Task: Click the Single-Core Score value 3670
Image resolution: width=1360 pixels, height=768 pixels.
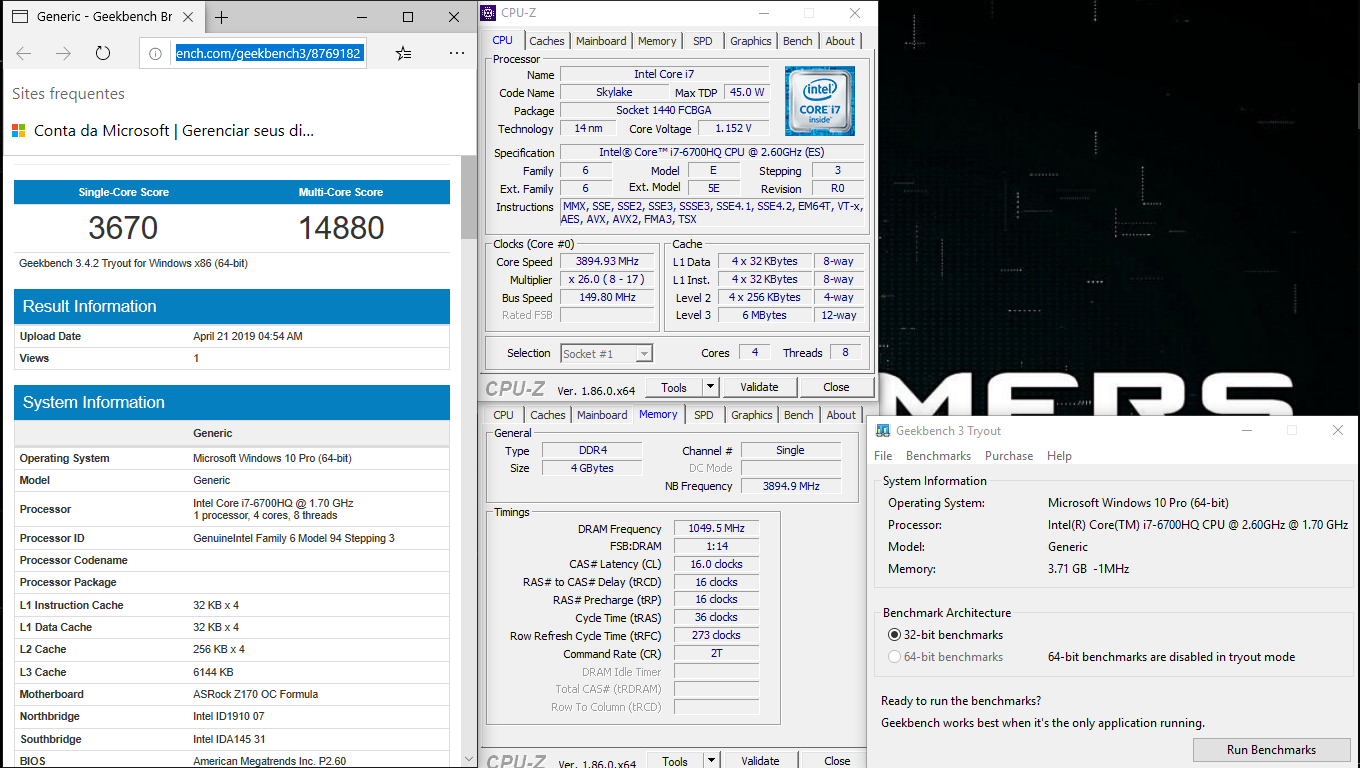Action: (x=123, y=228)
